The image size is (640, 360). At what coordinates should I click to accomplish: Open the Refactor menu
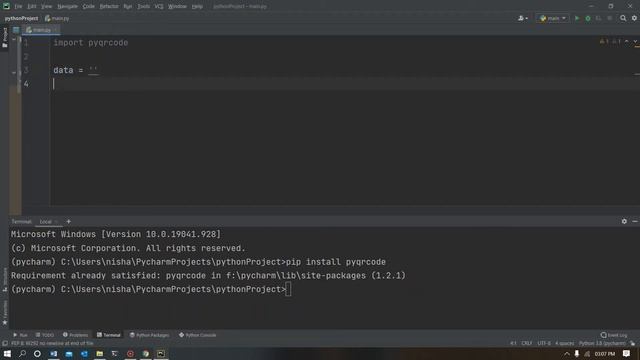coord(109,7)
